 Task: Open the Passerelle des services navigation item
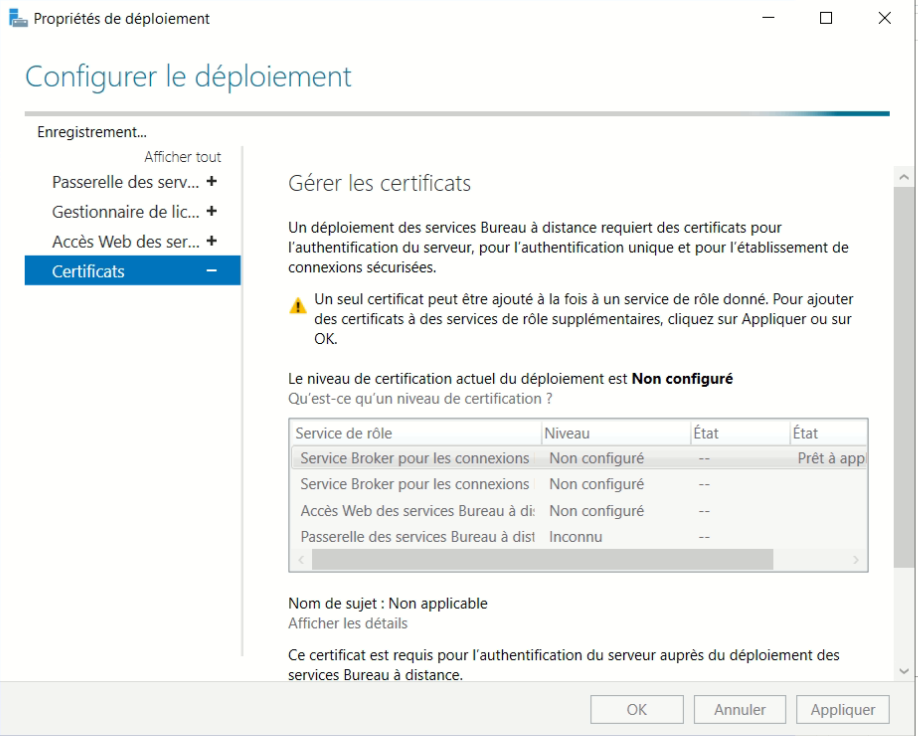tap(125, 182)
